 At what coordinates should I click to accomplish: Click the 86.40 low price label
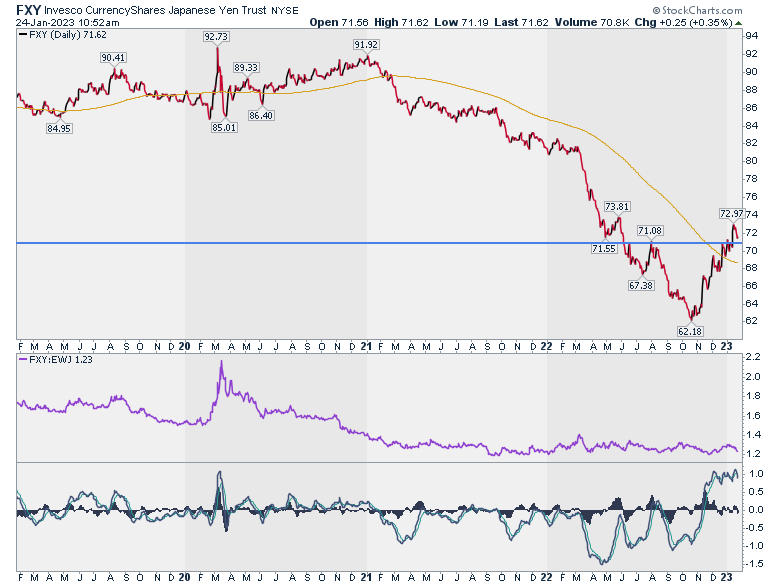(261, 115)
